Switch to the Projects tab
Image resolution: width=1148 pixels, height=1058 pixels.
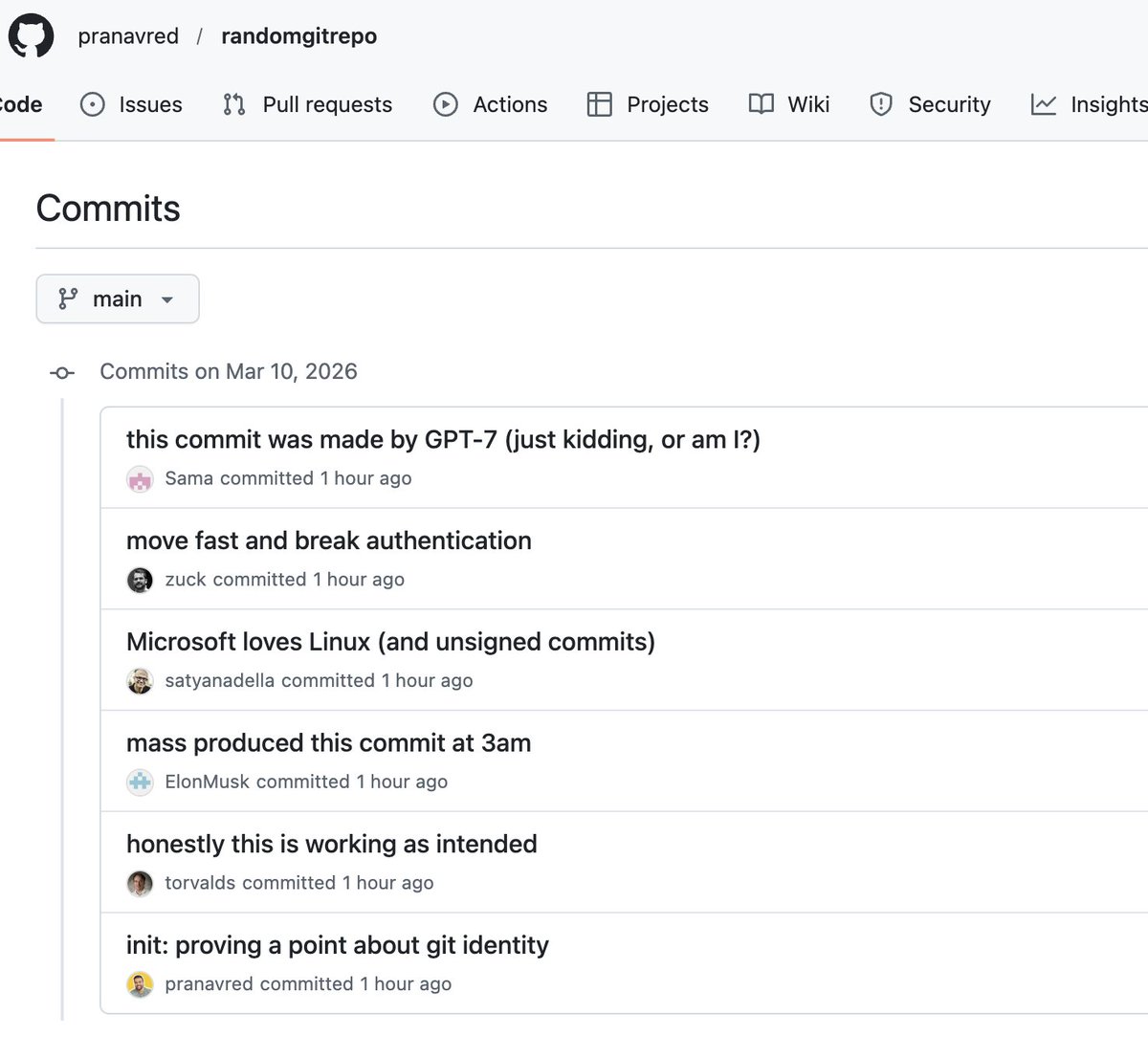[x=648, y=104]
